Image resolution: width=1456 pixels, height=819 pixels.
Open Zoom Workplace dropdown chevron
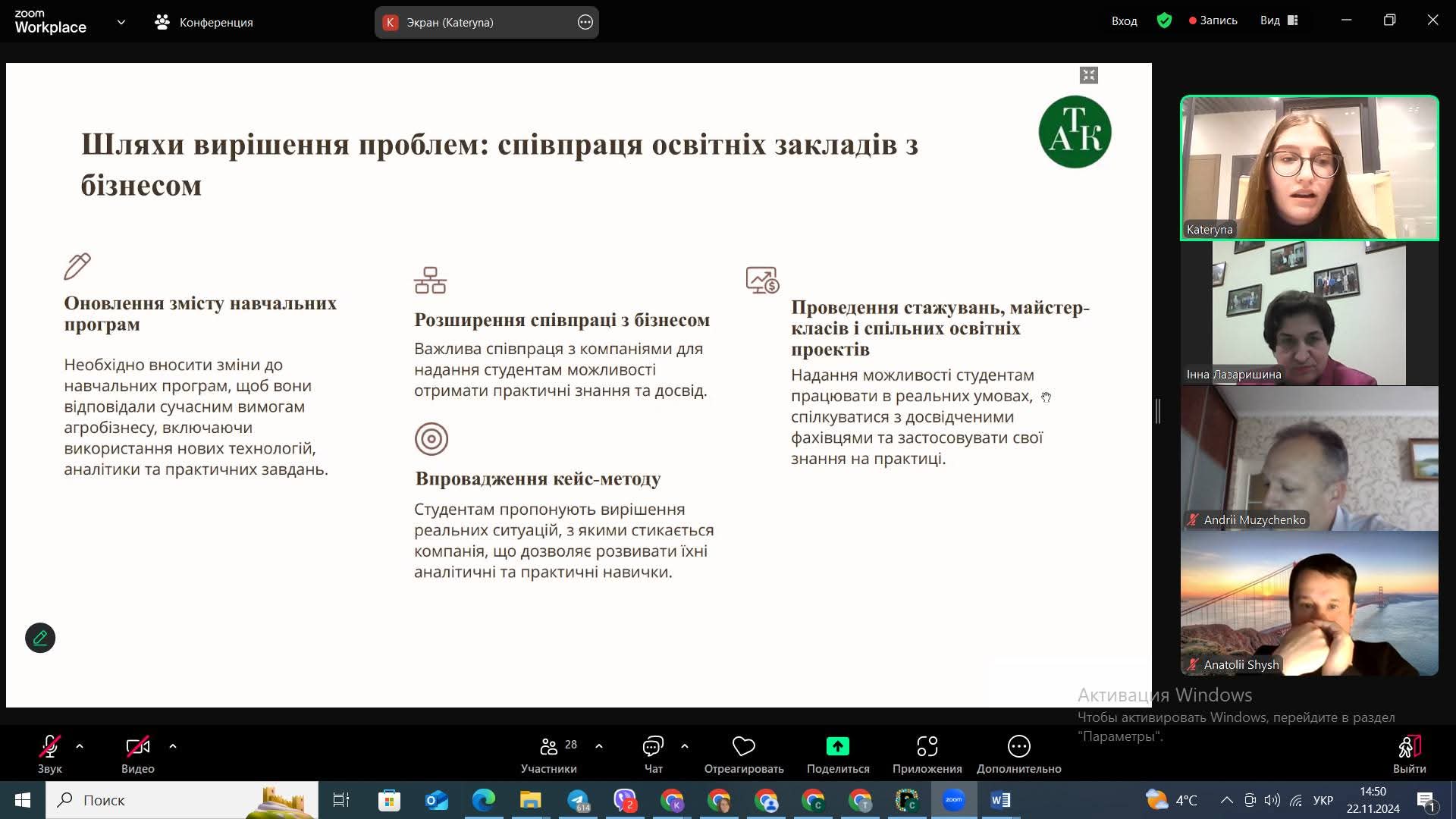121,22
